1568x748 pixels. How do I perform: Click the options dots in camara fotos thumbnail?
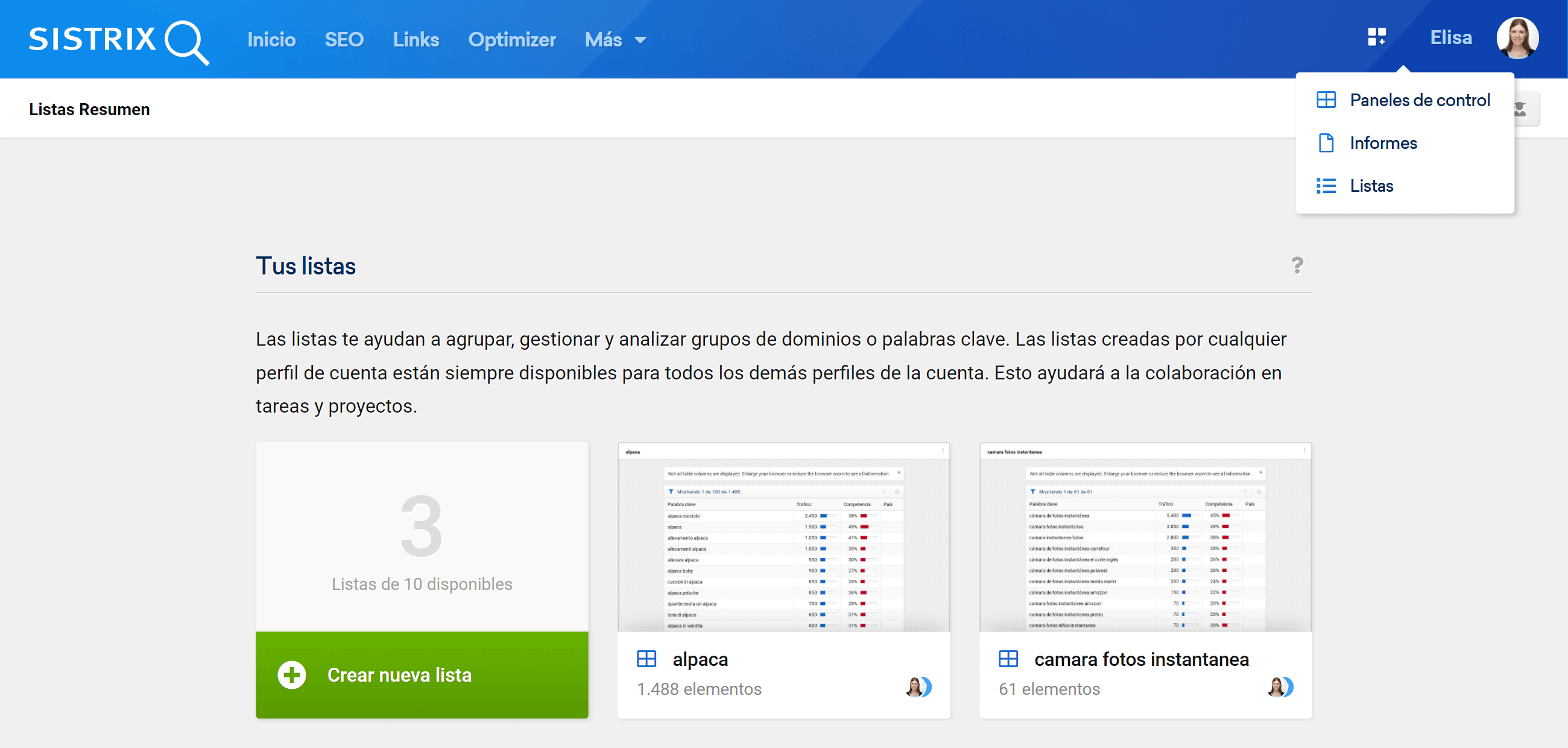coord(1304,451)
